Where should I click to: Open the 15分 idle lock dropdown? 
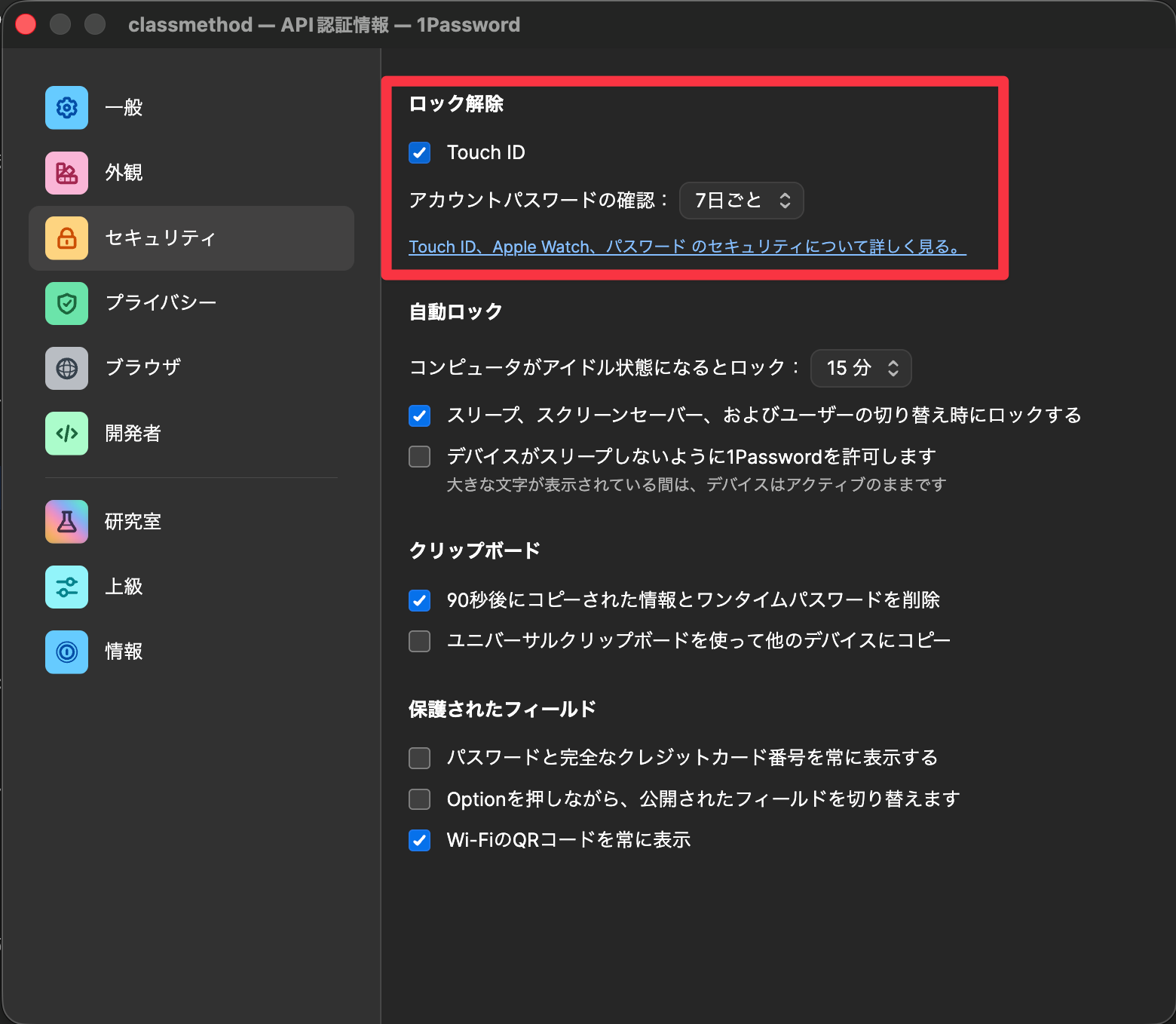(x=861, y=369)
